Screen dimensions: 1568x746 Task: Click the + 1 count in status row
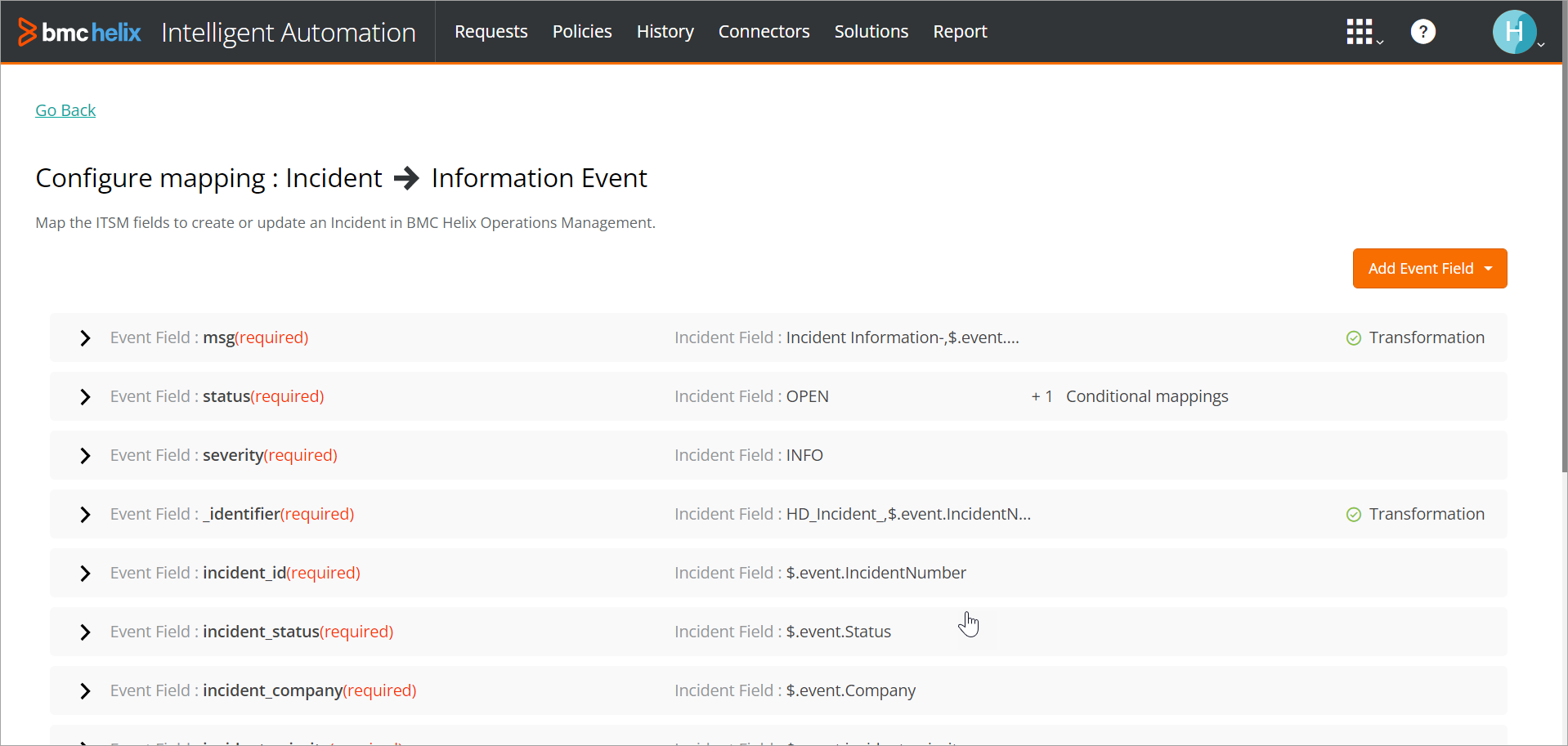pos(1042,396)
